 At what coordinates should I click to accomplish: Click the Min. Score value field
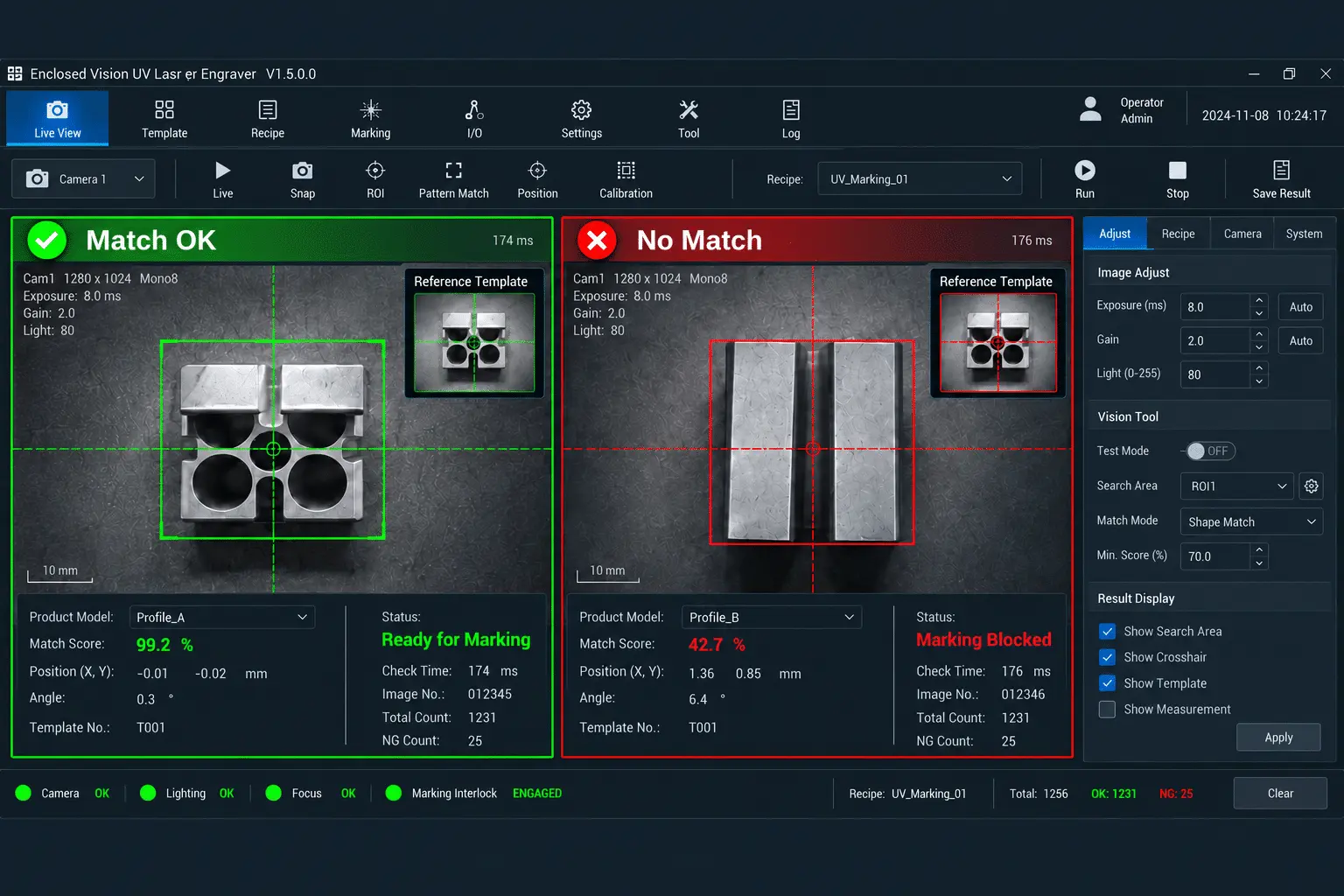click(x=1215, y=556)
